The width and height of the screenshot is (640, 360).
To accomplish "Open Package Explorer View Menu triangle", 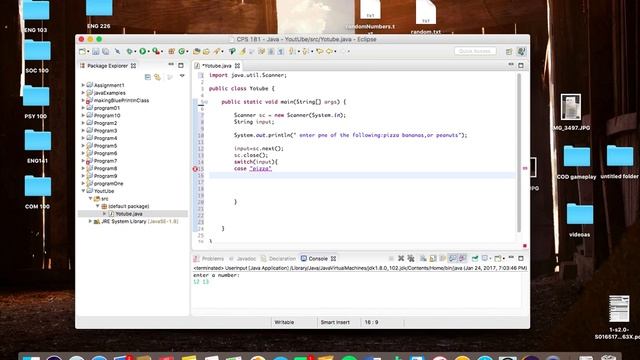I will pyautogui.click(x=182, y=76).
